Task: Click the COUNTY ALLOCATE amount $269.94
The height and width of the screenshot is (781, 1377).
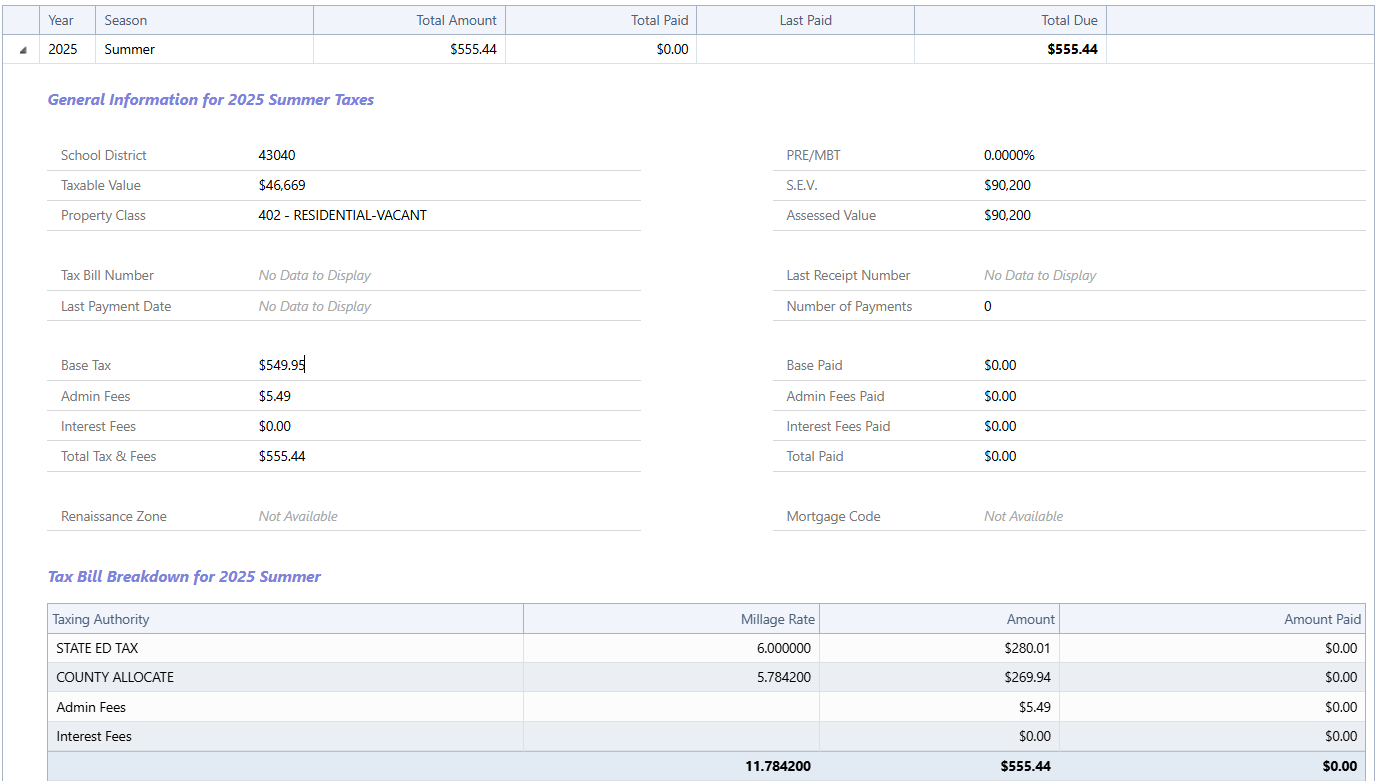Action: 1027,677
